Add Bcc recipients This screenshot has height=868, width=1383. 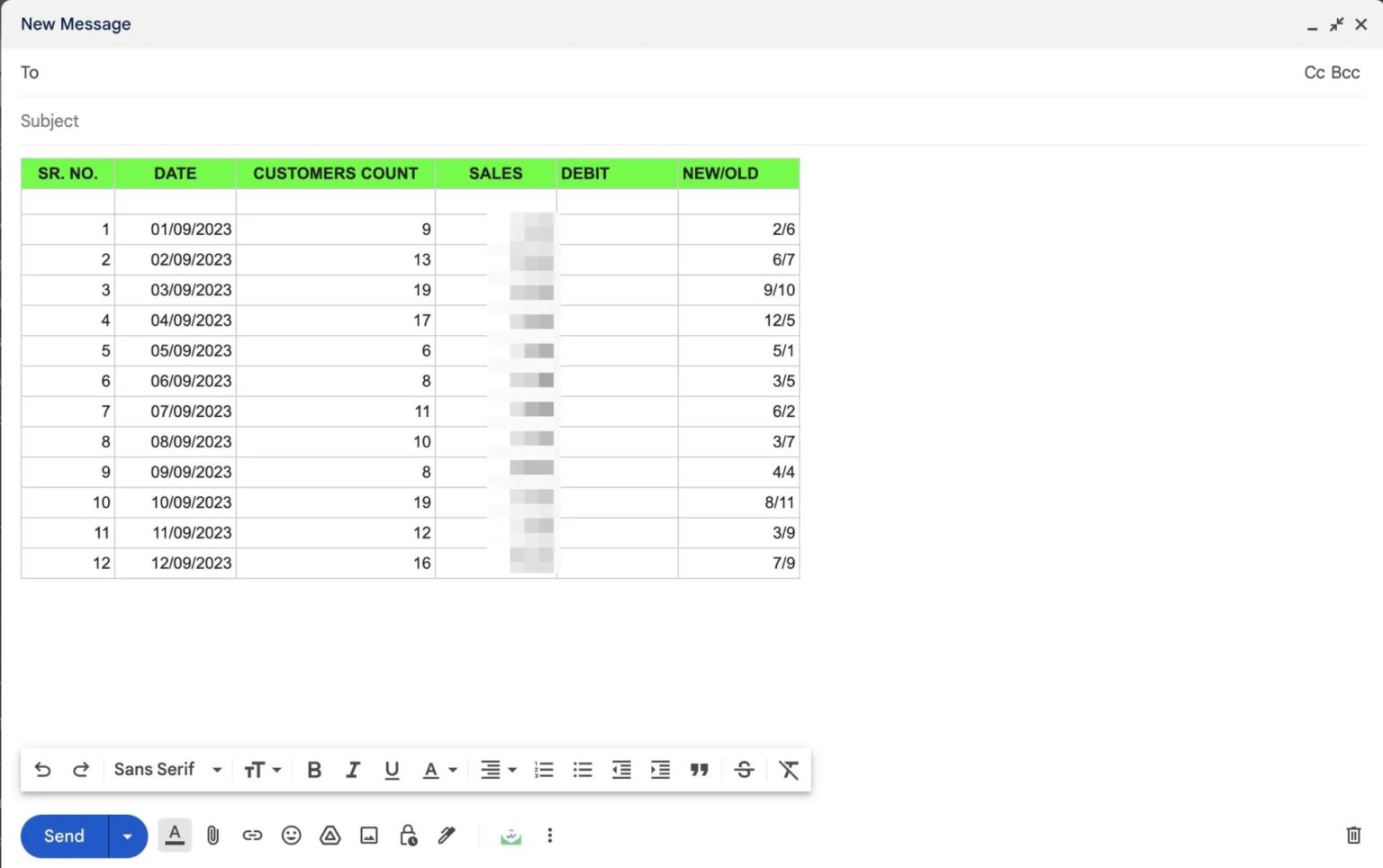point(1345,72)
